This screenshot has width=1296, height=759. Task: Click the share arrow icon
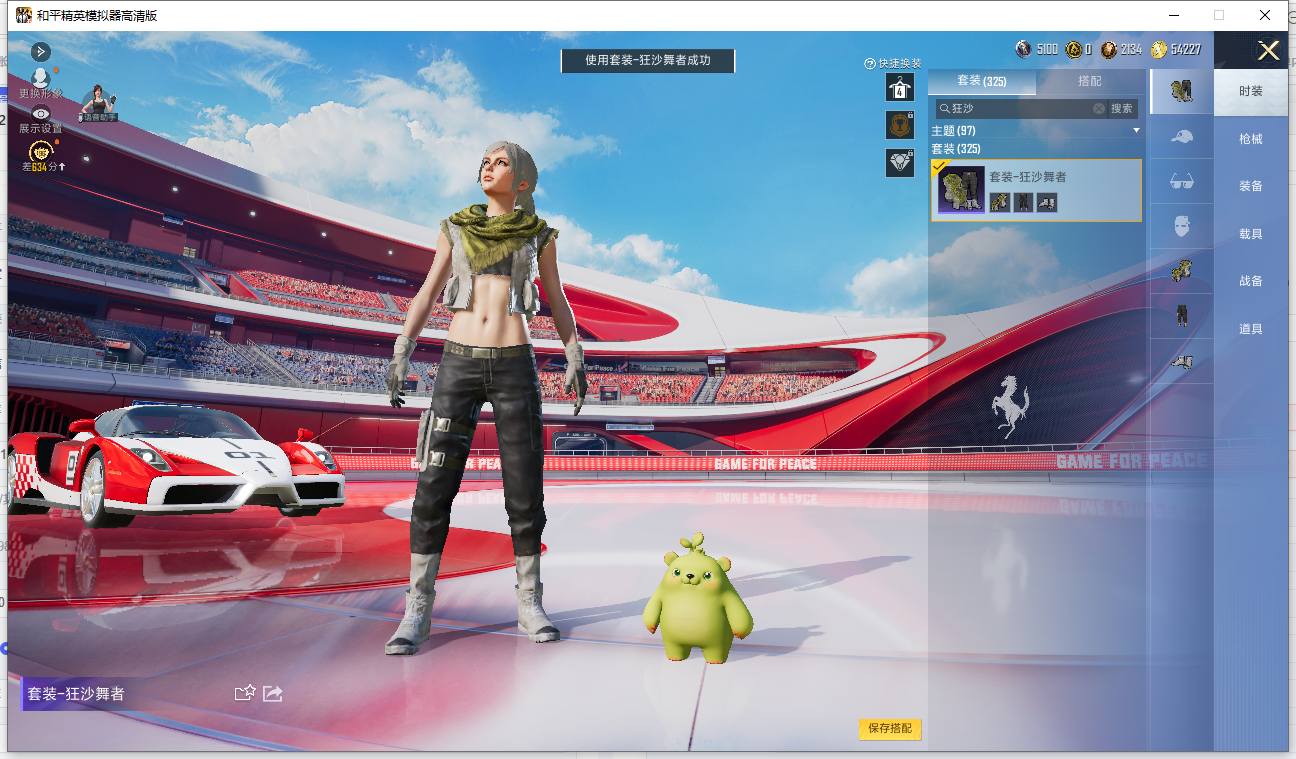coord(273,693)
